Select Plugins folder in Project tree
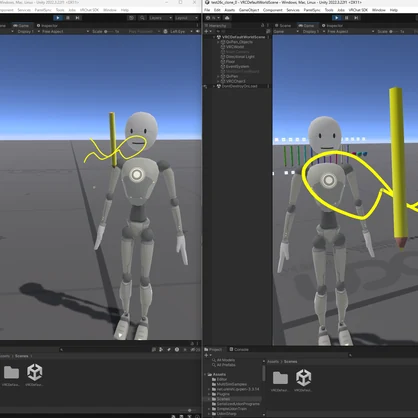Screen dimensions: 418x418 click(221, 394)
